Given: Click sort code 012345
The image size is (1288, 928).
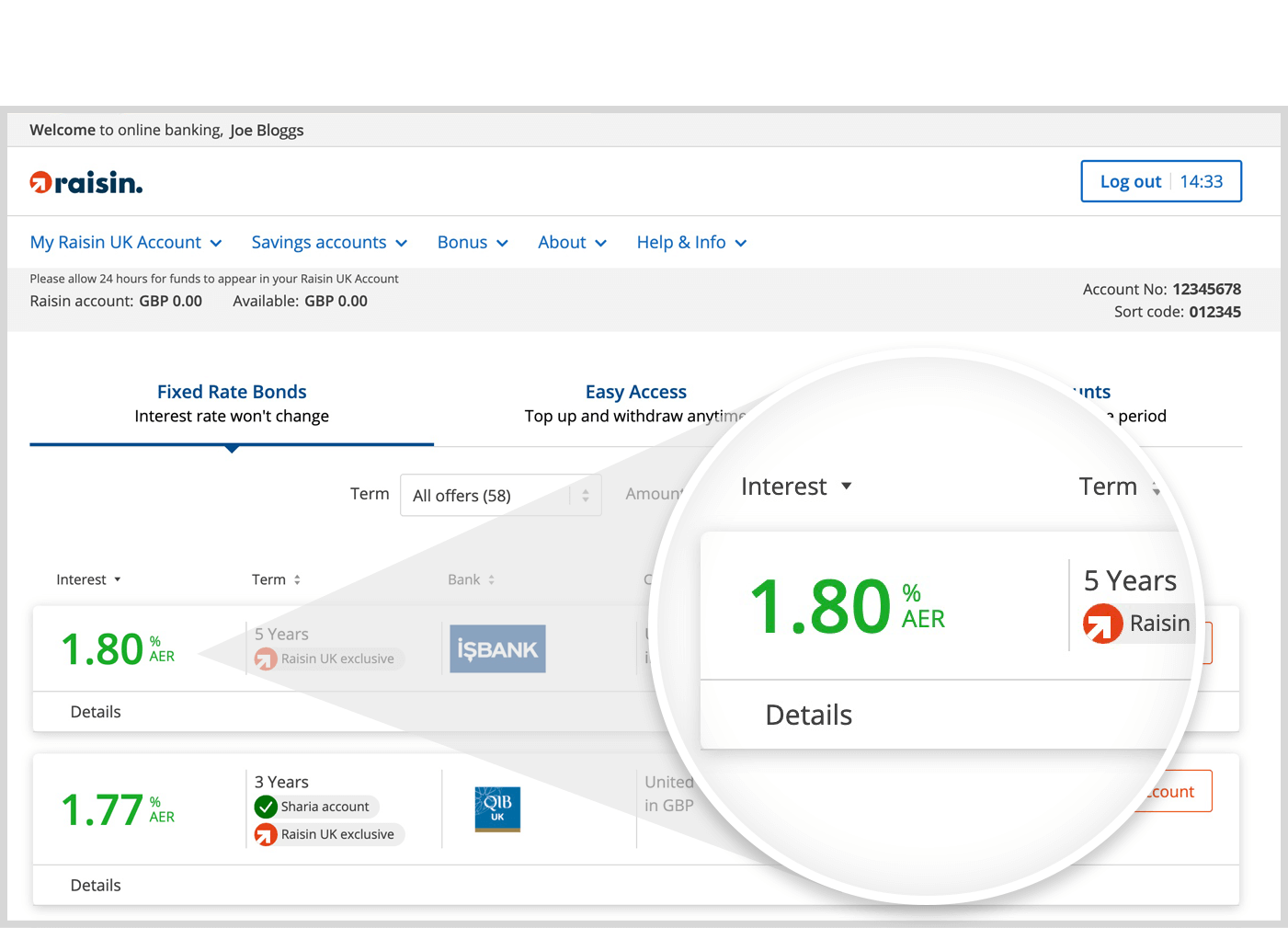Looking at the screenshot, I should point(1214,312).
